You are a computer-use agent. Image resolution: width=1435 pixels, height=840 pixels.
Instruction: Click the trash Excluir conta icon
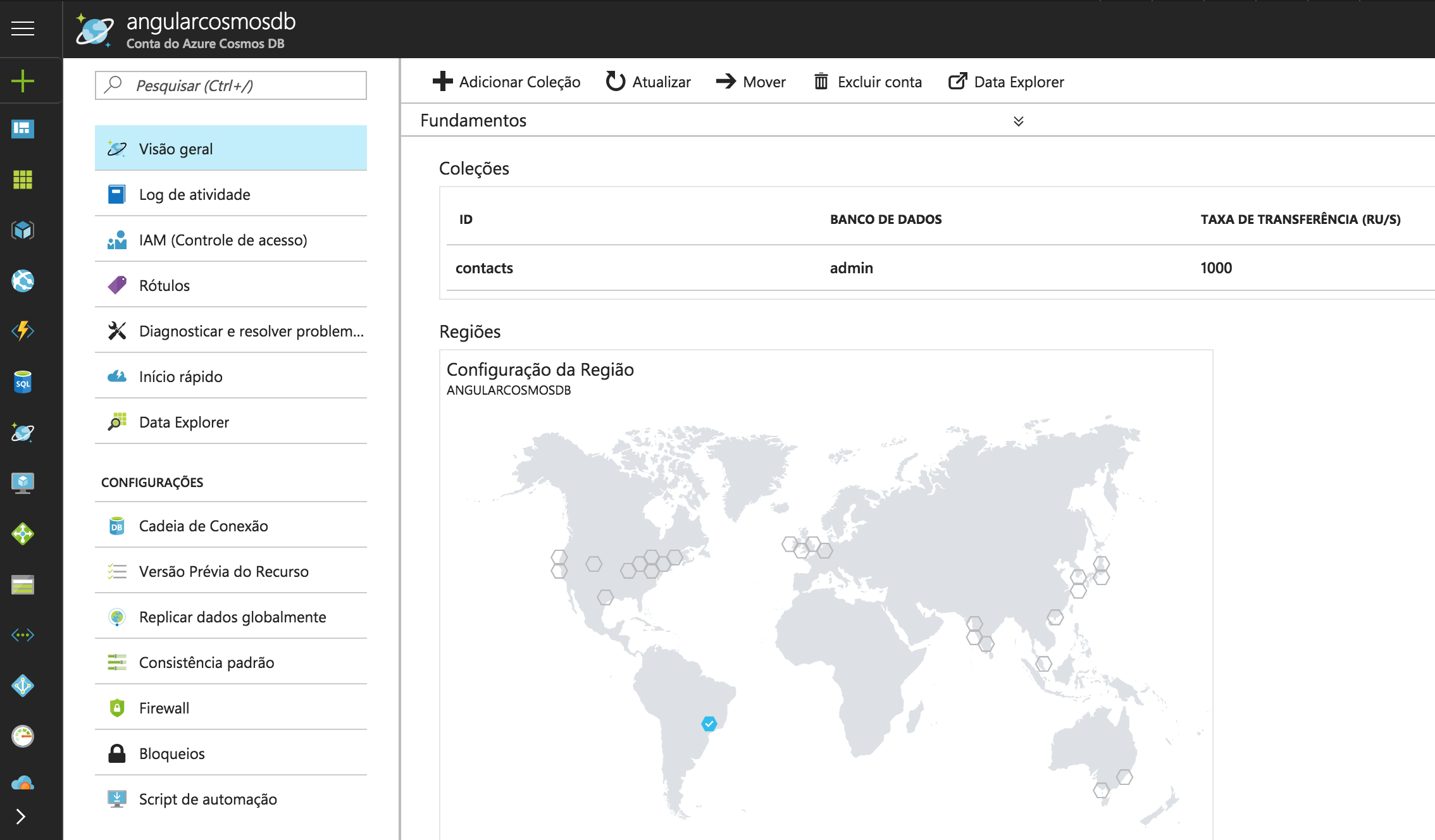tap(821, 82)
